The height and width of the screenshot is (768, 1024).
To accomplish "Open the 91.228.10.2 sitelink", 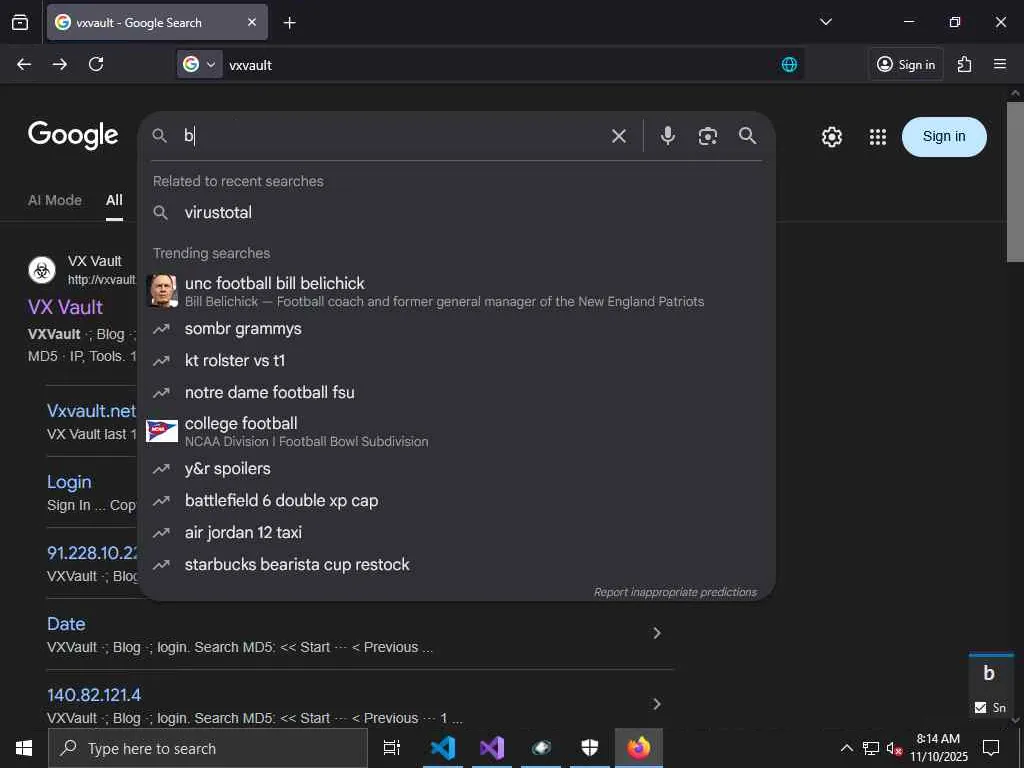I will [92, 553].
